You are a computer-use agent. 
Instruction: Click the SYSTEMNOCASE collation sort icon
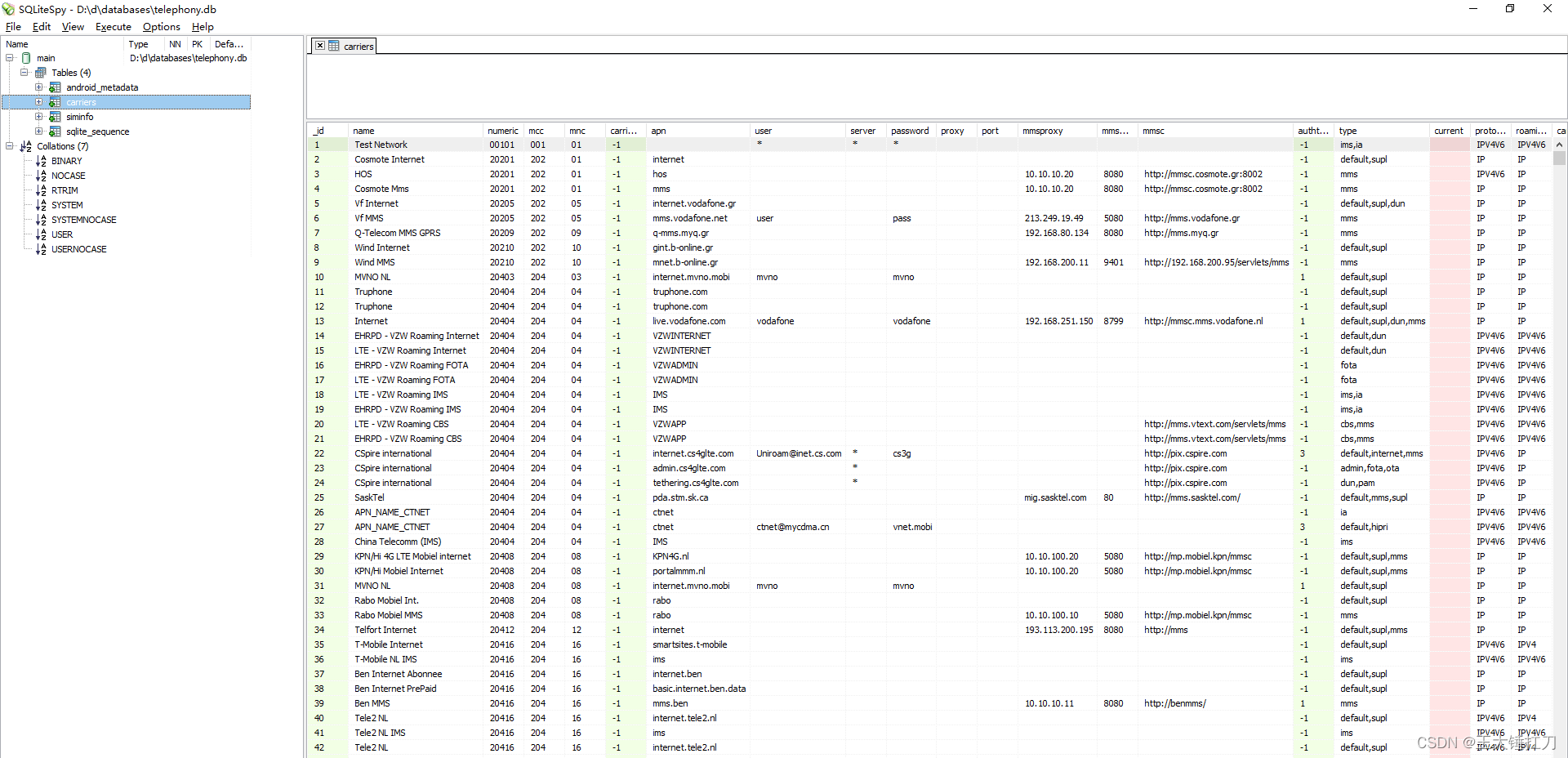[x=41, y=220]
